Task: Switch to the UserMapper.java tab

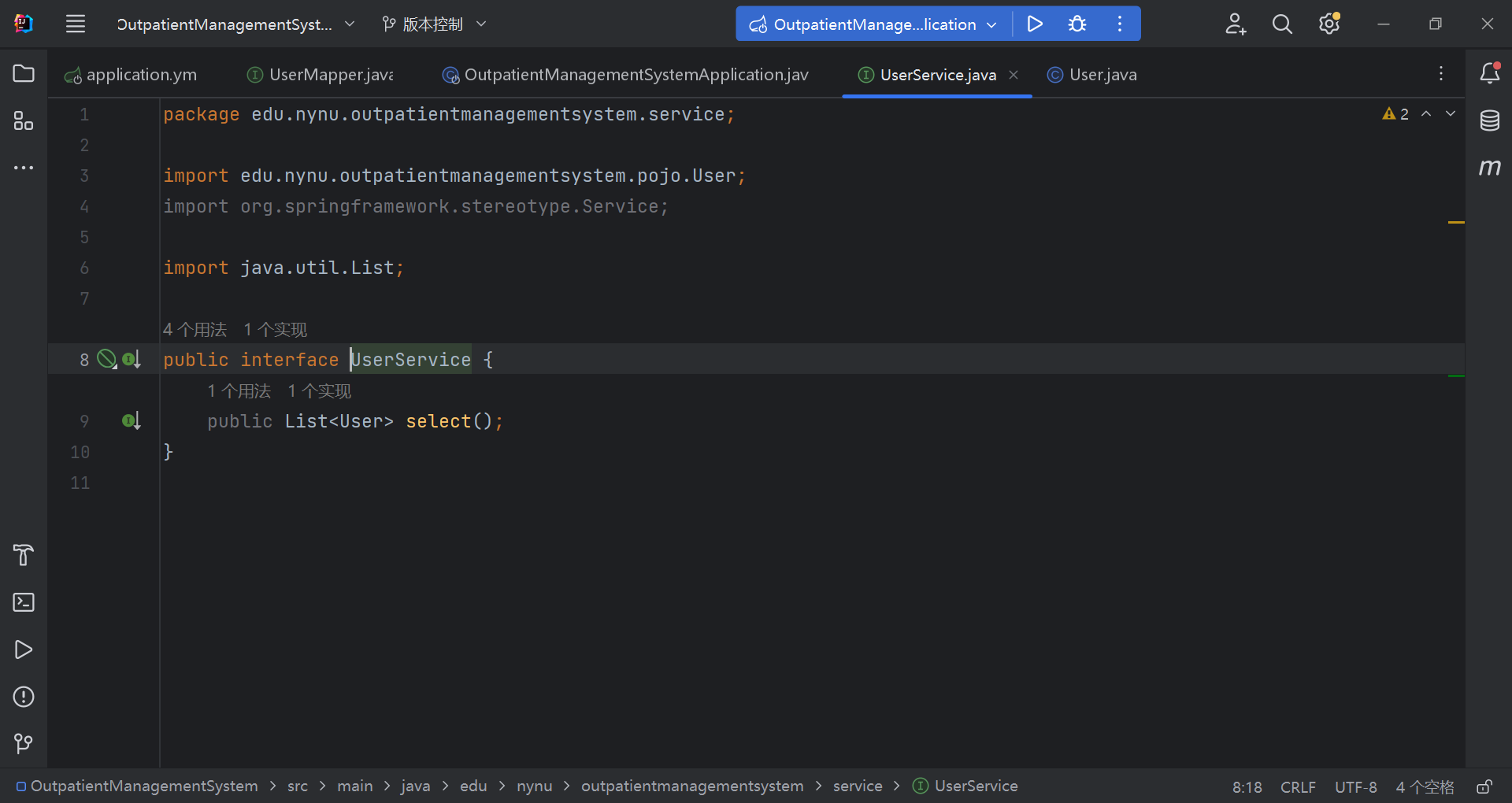Action: [321, 75]
